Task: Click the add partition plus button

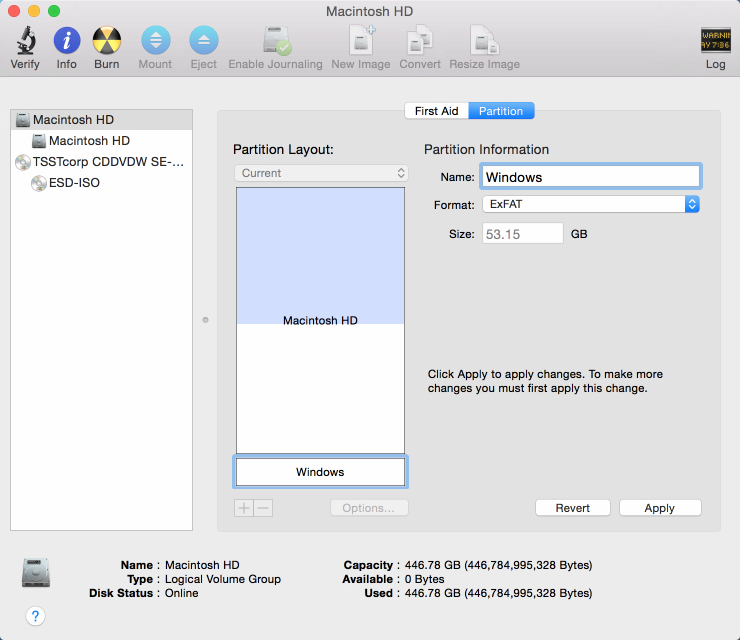Action: (x=244, y=508)
